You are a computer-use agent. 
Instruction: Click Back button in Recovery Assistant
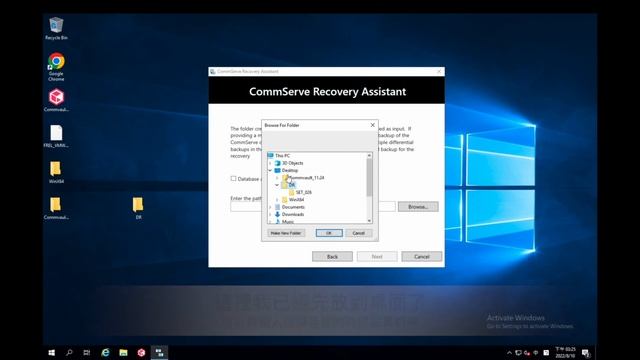[x=332, y=256]
